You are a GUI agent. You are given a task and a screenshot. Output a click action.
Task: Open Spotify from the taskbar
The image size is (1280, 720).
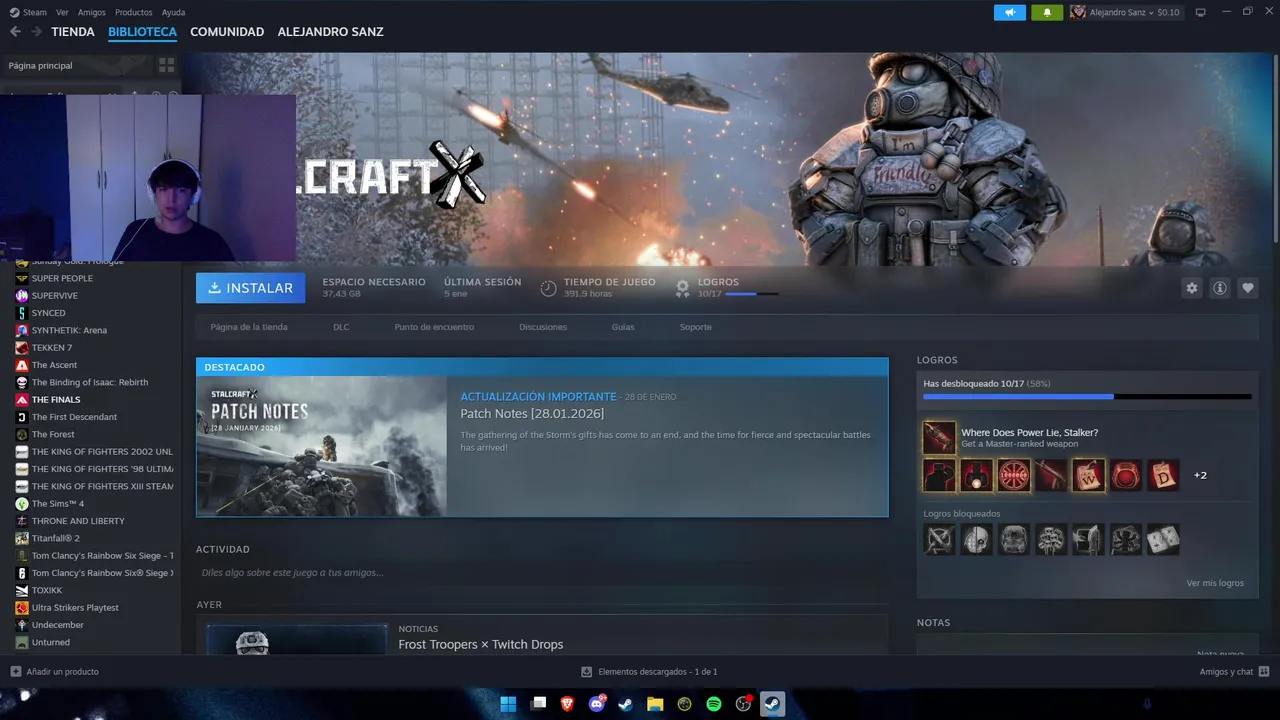pyautogui.click(x=714, y=704)
